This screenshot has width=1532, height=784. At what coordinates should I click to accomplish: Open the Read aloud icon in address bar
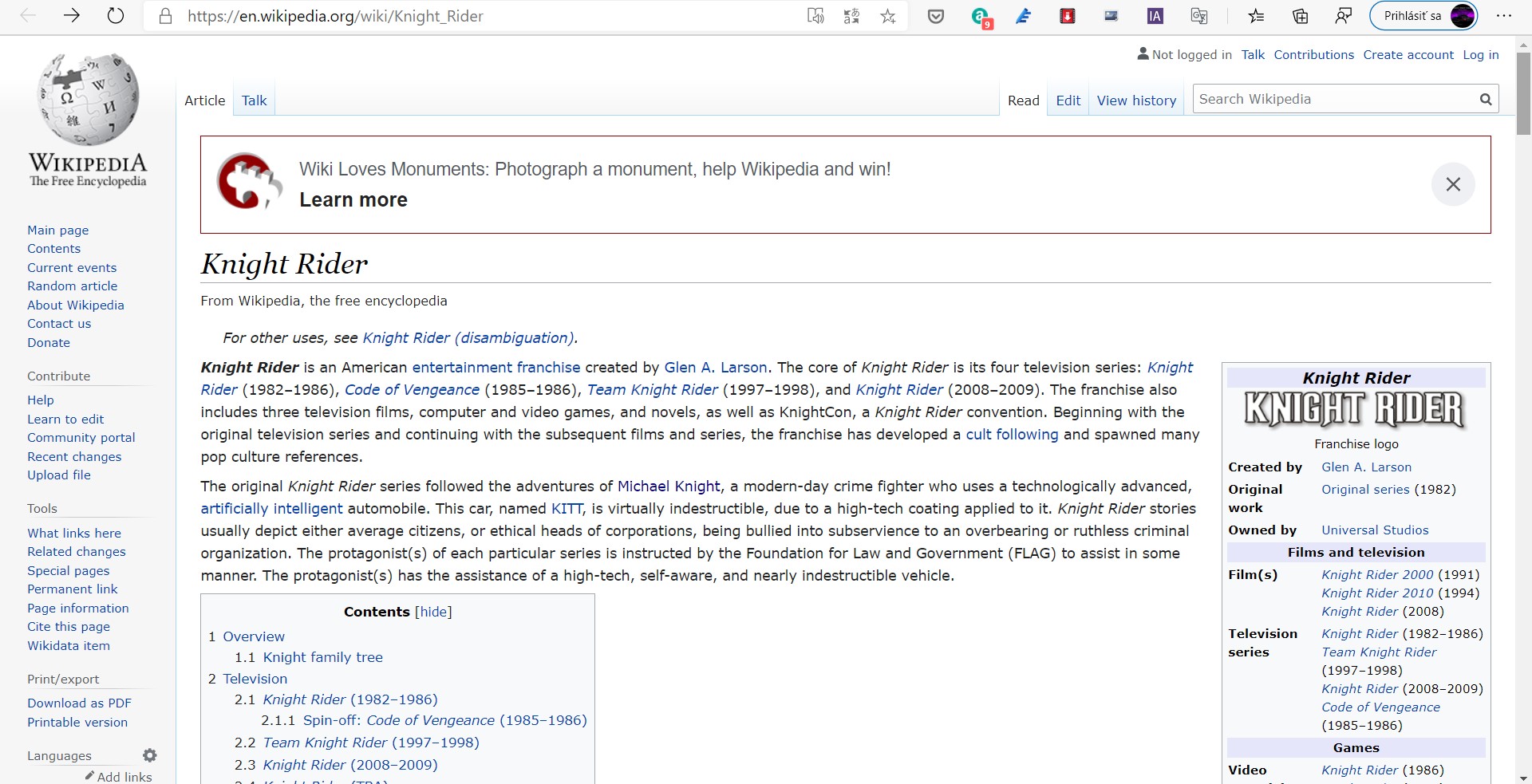[815, 16]
